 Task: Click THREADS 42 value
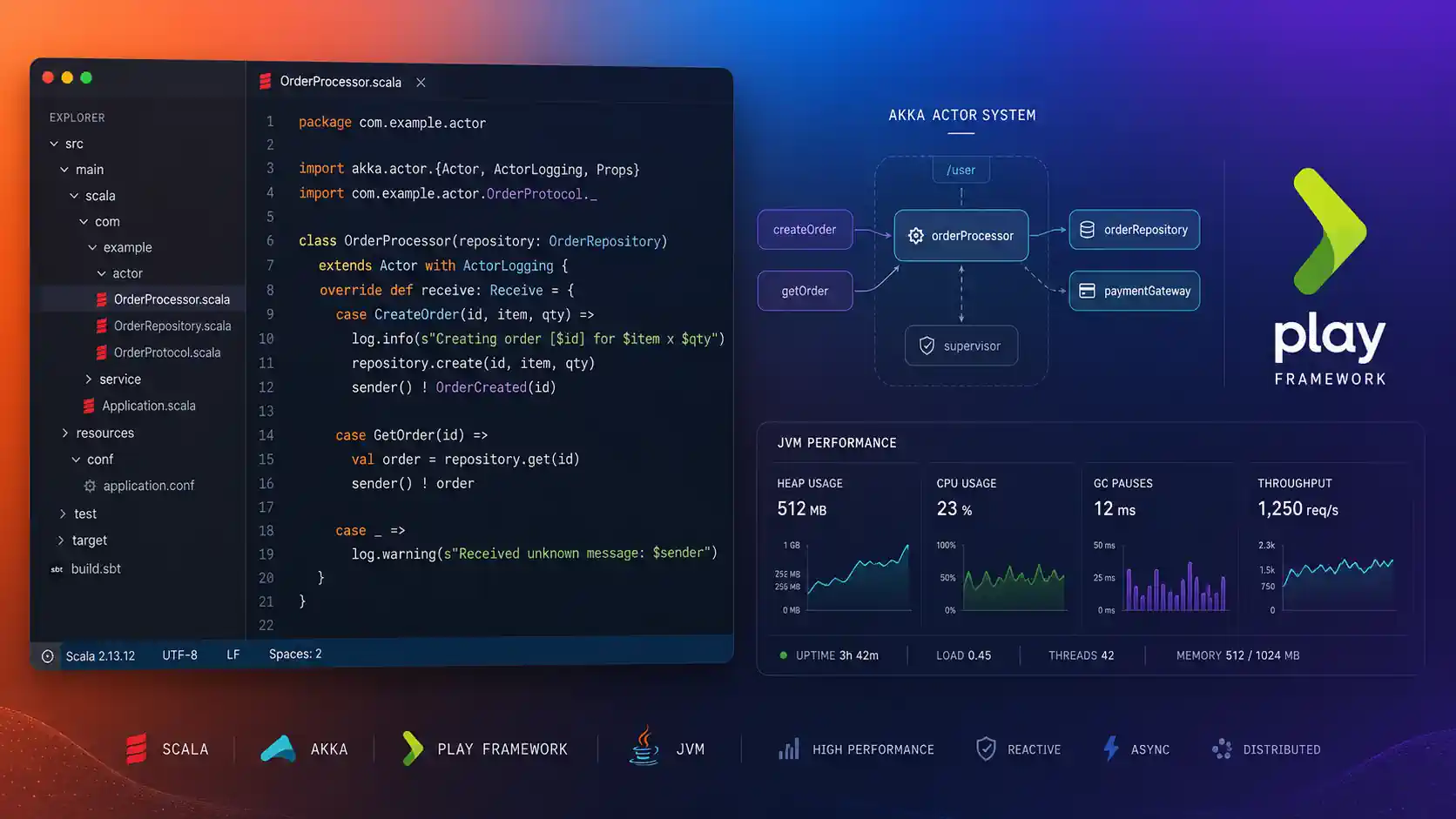[x=1081, y=655]
